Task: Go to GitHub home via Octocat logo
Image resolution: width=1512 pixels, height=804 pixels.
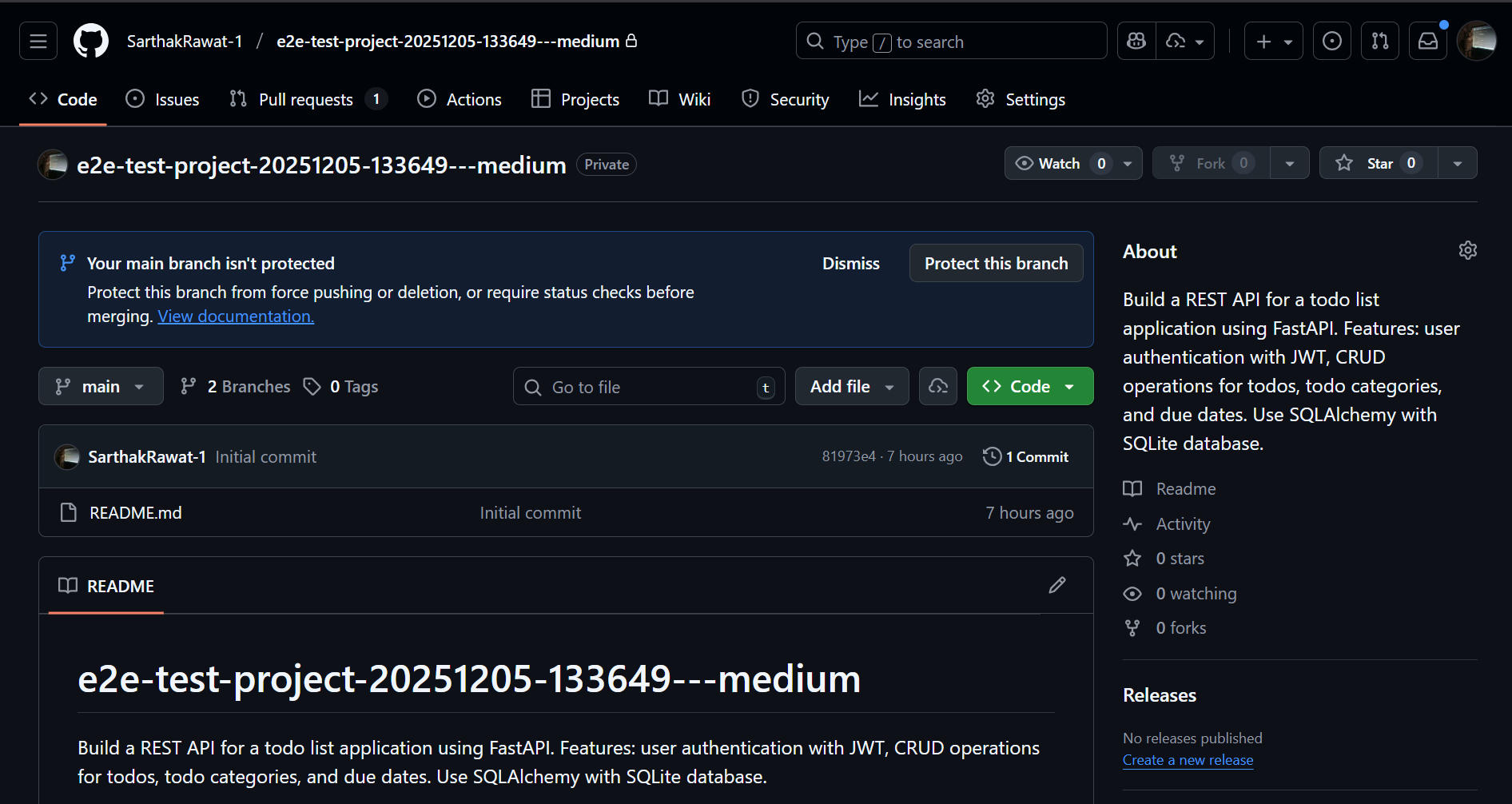Action: click(x=91, y=41)
